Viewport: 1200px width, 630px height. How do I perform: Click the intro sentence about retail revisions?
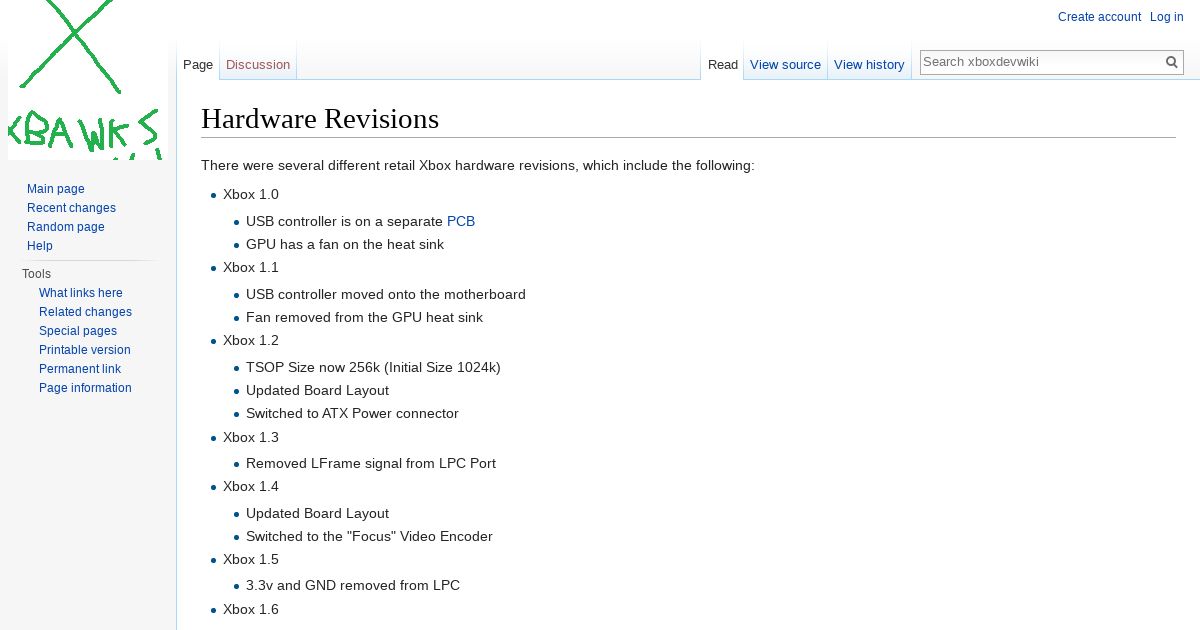[x=478, y=165]
